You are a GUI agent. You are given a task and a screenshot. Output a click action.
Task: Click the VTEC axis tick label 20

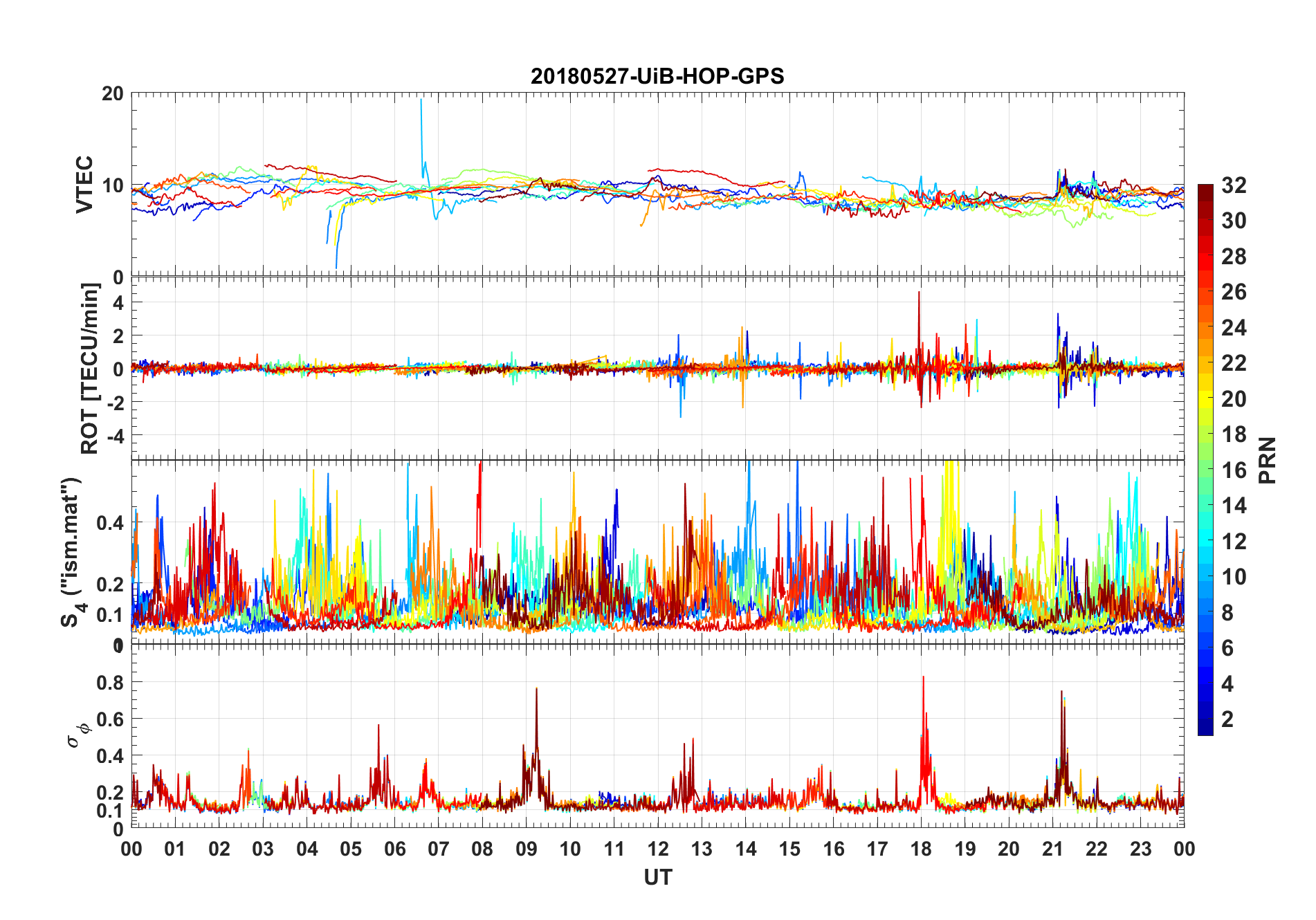point(112,93)
